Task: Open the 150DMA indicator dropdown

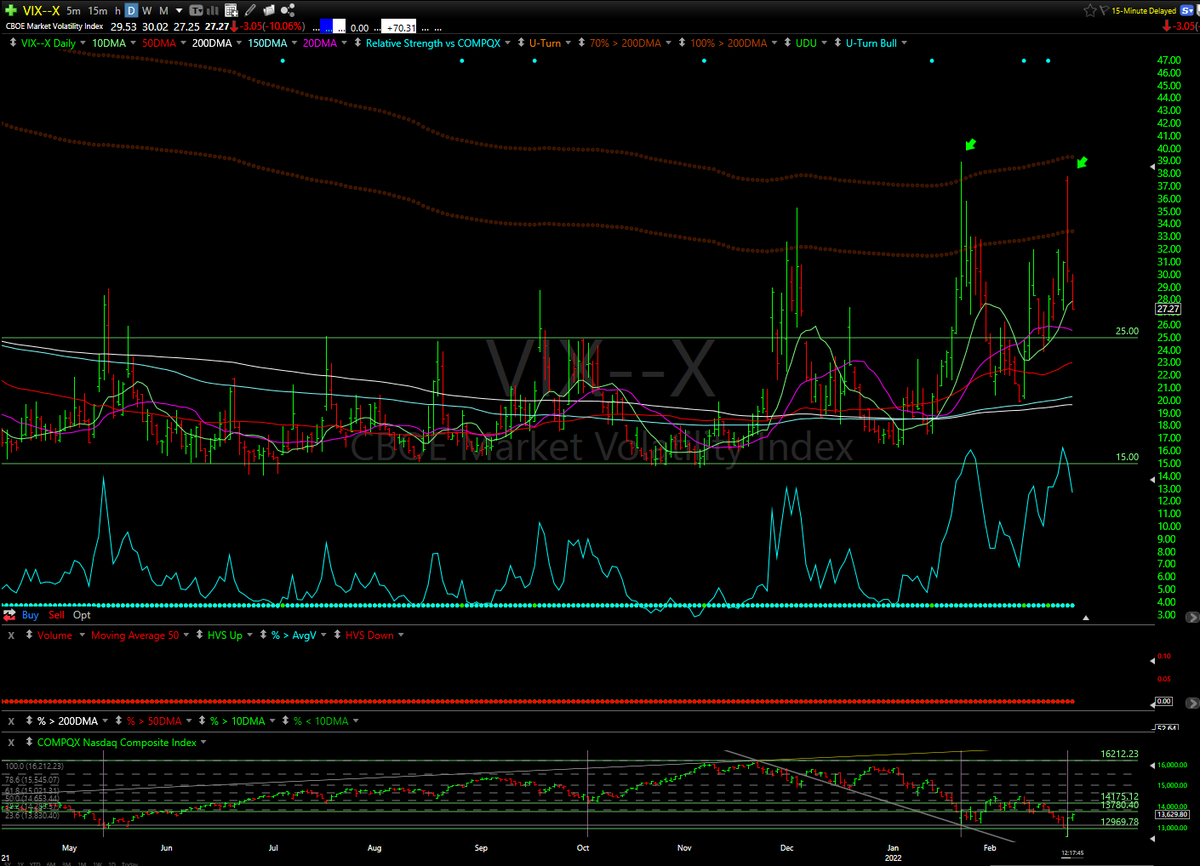Action: (x=293, y=44)
